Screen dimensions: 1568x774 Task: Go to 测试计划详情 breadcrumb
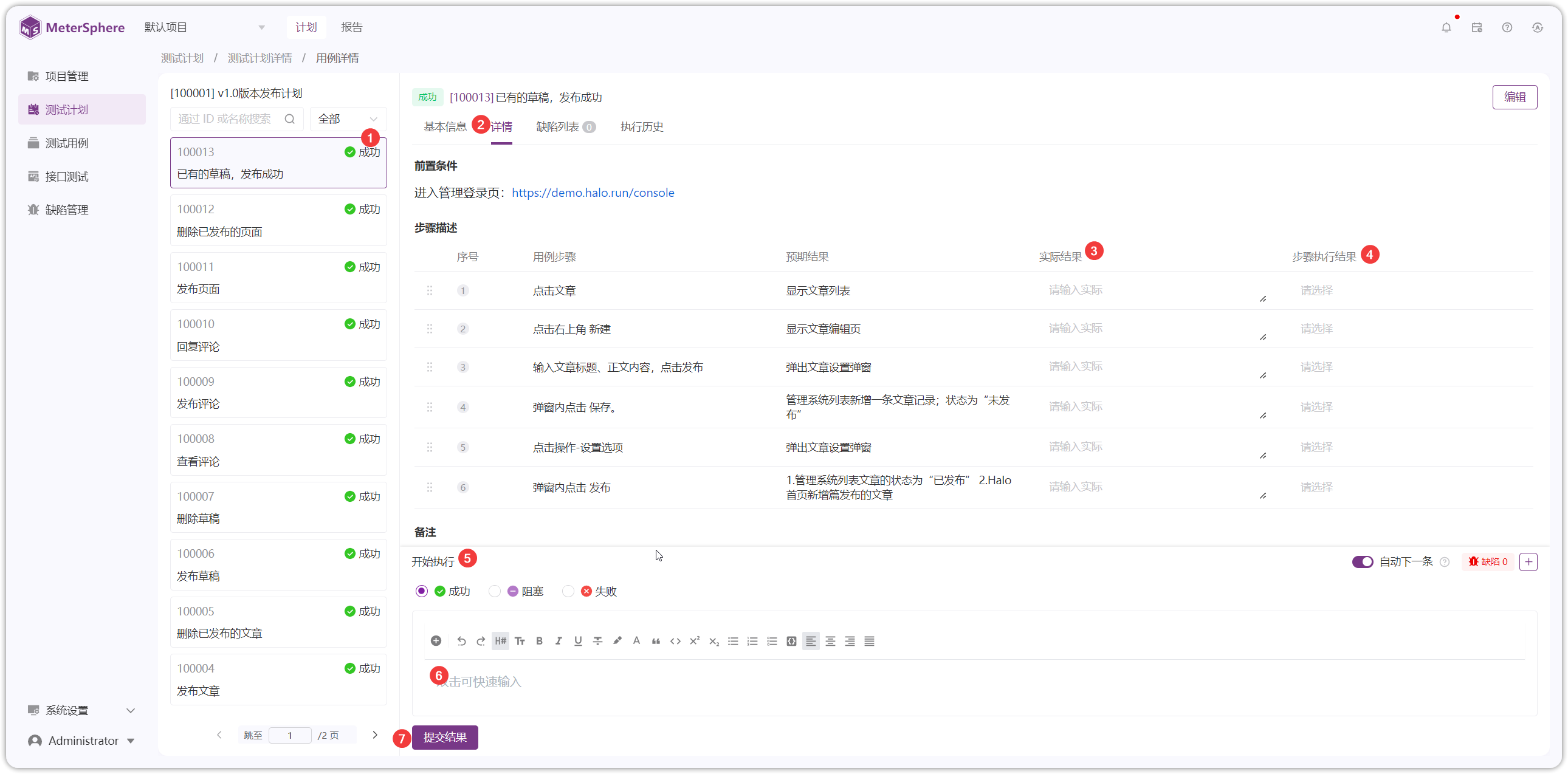(x=260, y=58)
